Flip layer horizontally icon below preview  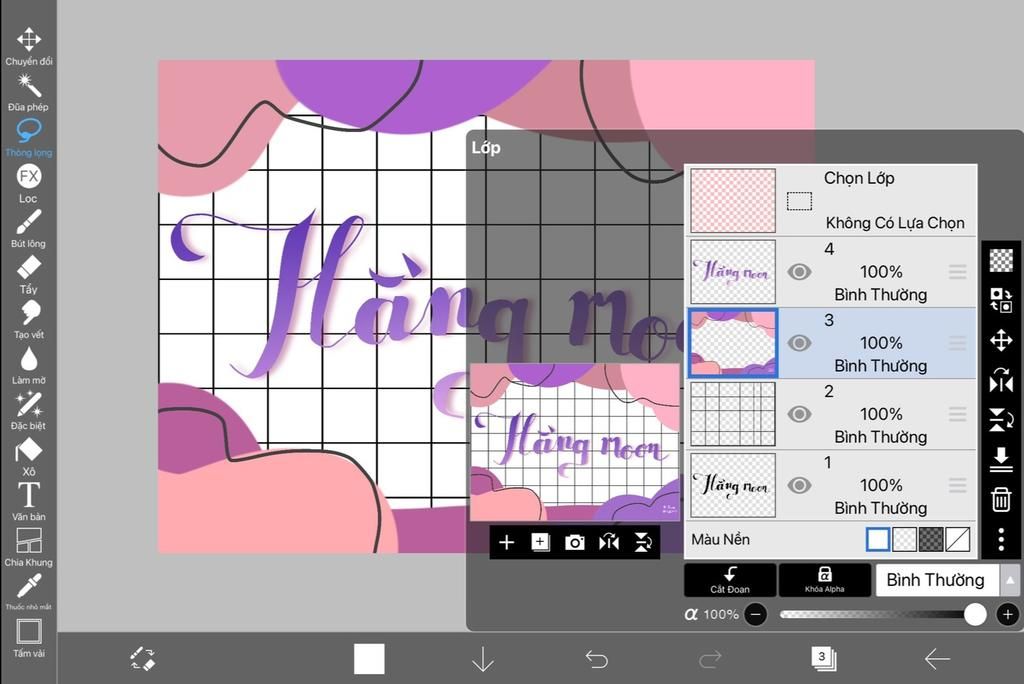(609, 542)
